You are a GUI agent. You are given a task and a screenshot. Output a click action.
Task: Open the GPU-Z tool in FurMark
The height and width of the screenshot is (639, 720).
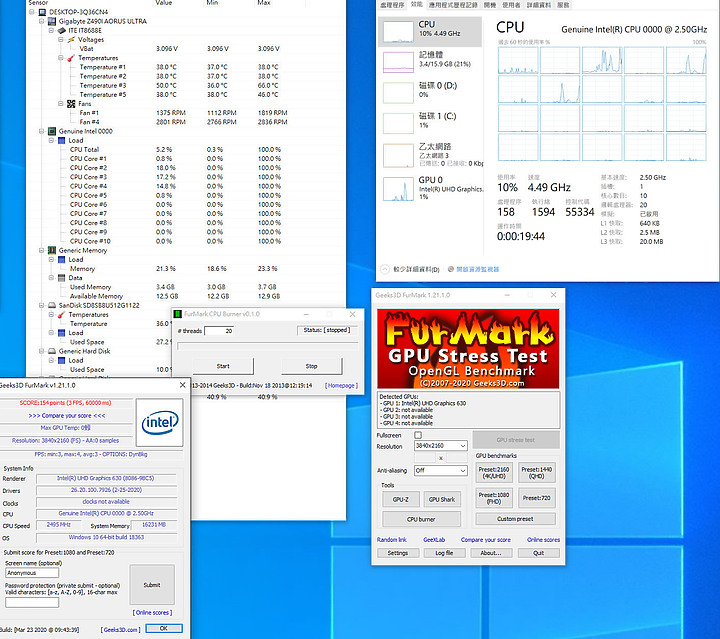(x=400, y=499)
